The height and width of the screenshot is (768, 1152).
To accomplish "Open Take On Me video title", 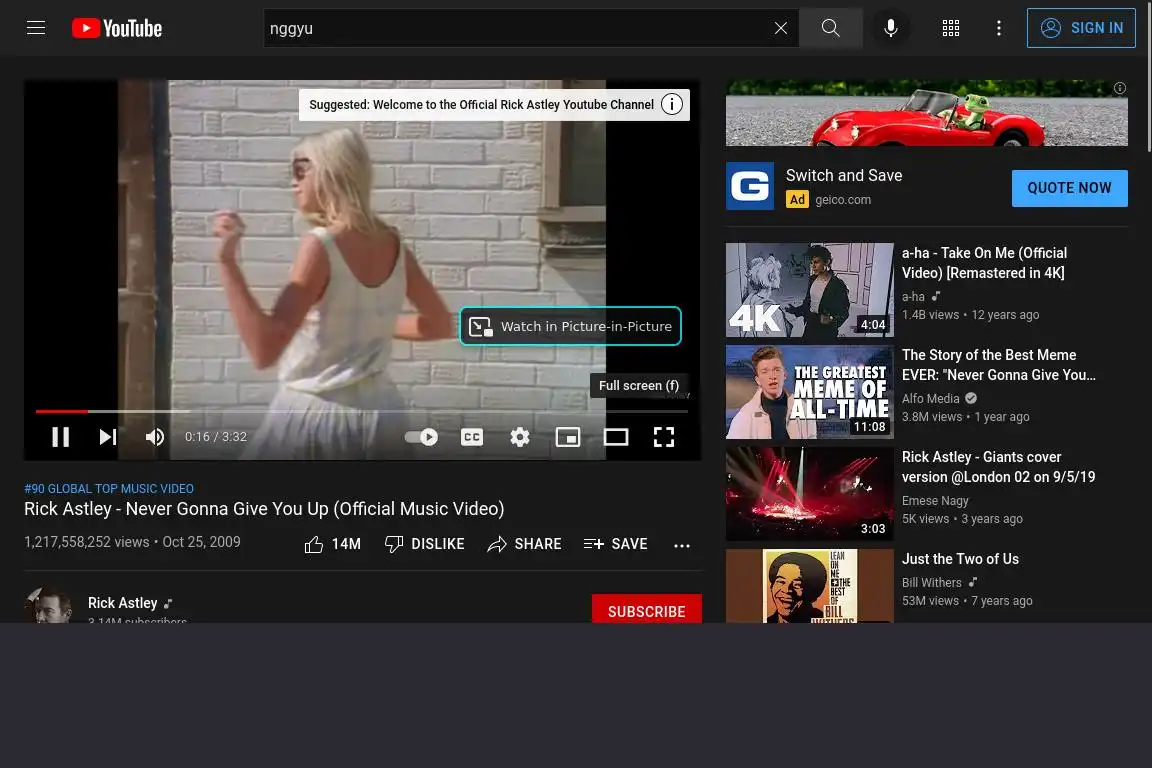I will point(984,262).
